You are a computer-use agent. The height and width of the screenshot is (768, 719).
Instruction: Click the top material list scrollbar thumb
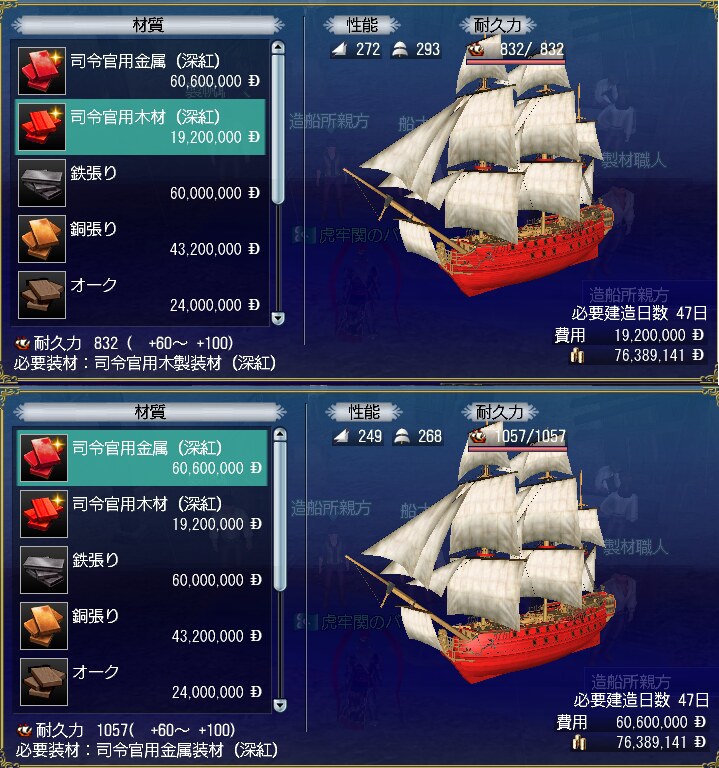(x=278, y=129)
